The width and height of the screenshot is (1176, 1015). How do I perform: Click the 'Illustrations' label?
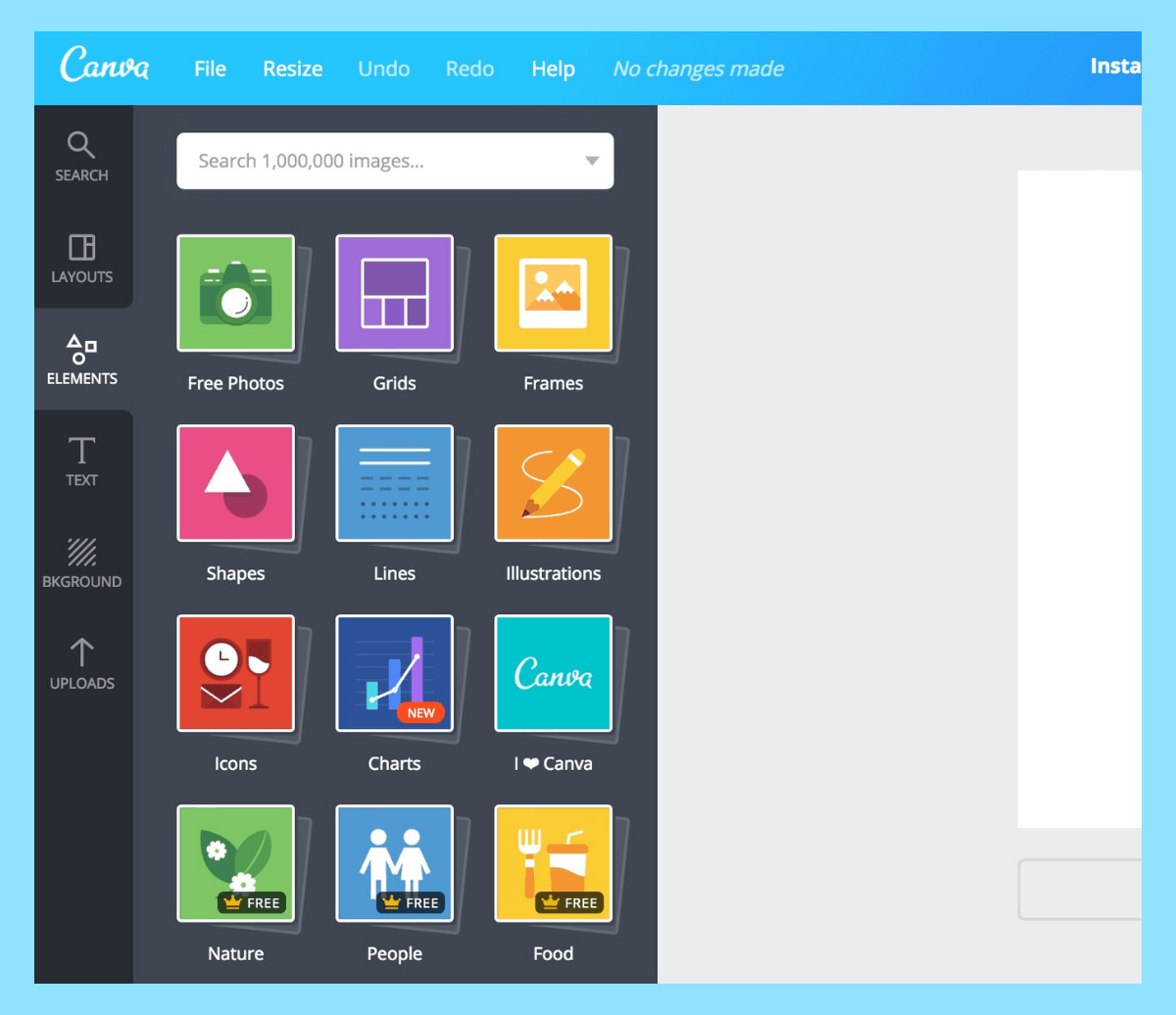click(x=553, y=573)
